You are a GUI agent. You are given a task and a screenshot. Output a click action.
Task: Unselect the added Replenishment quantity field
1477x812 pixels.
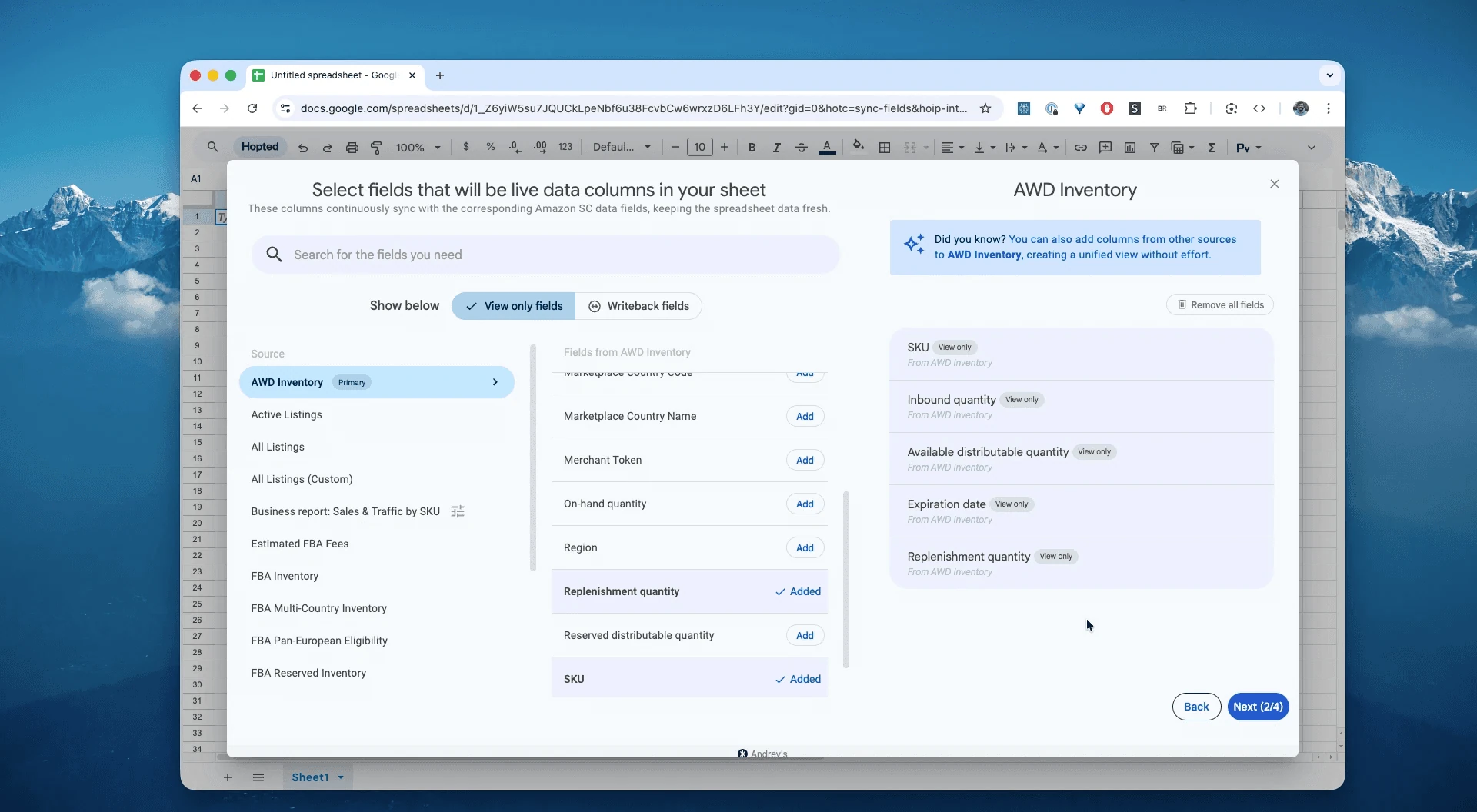(x=798, y=591)
